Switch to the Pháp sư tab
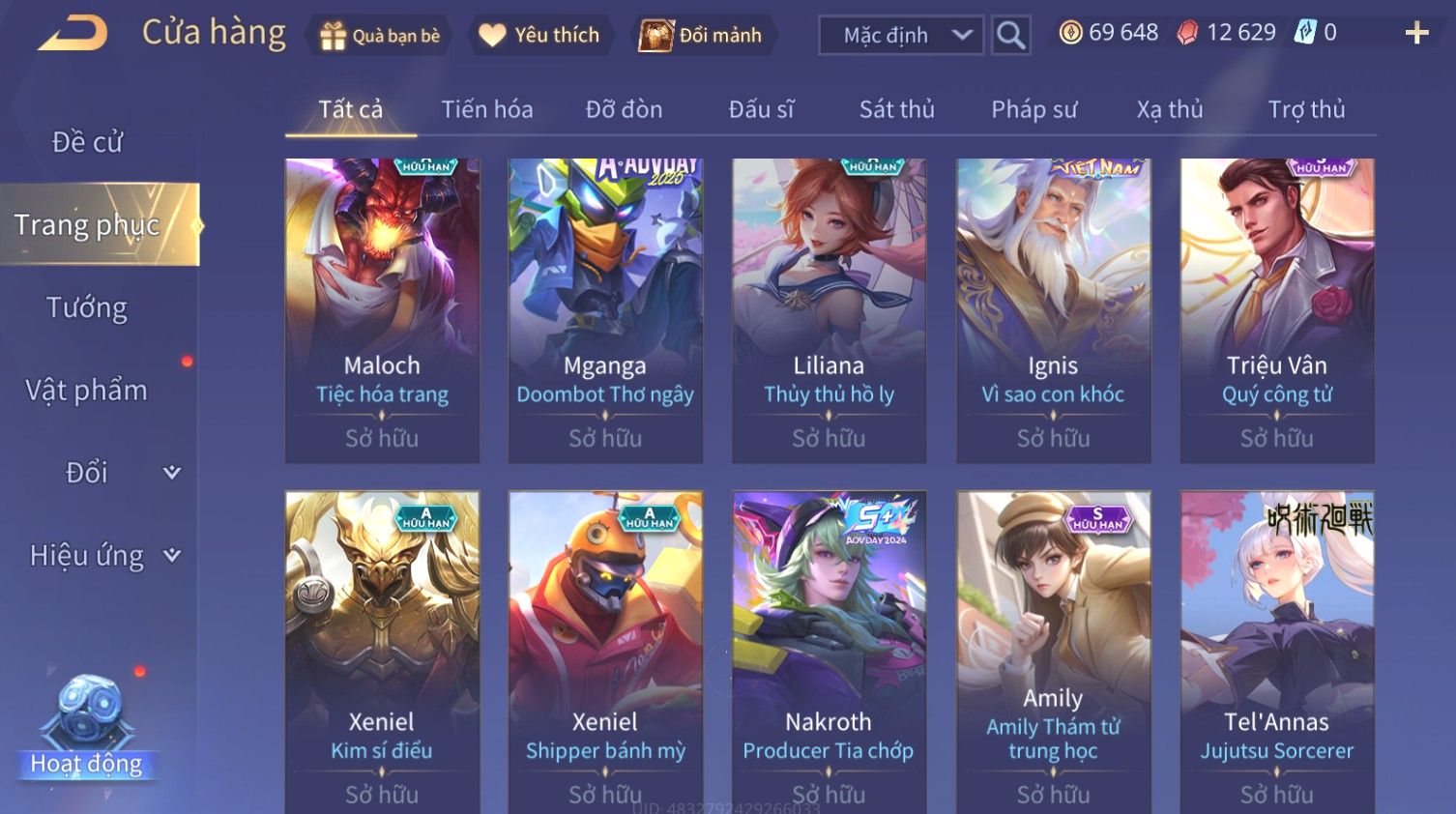 (x=1034, y=109)
